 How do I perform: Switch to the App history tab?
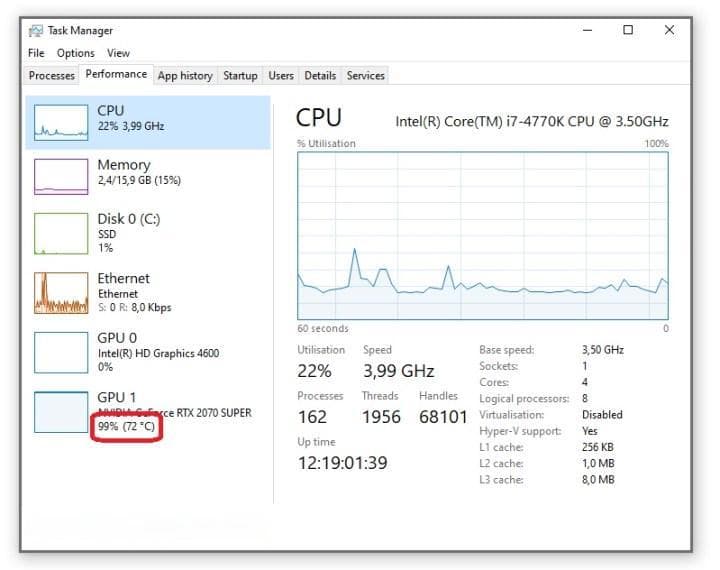[x=185, y=75]
